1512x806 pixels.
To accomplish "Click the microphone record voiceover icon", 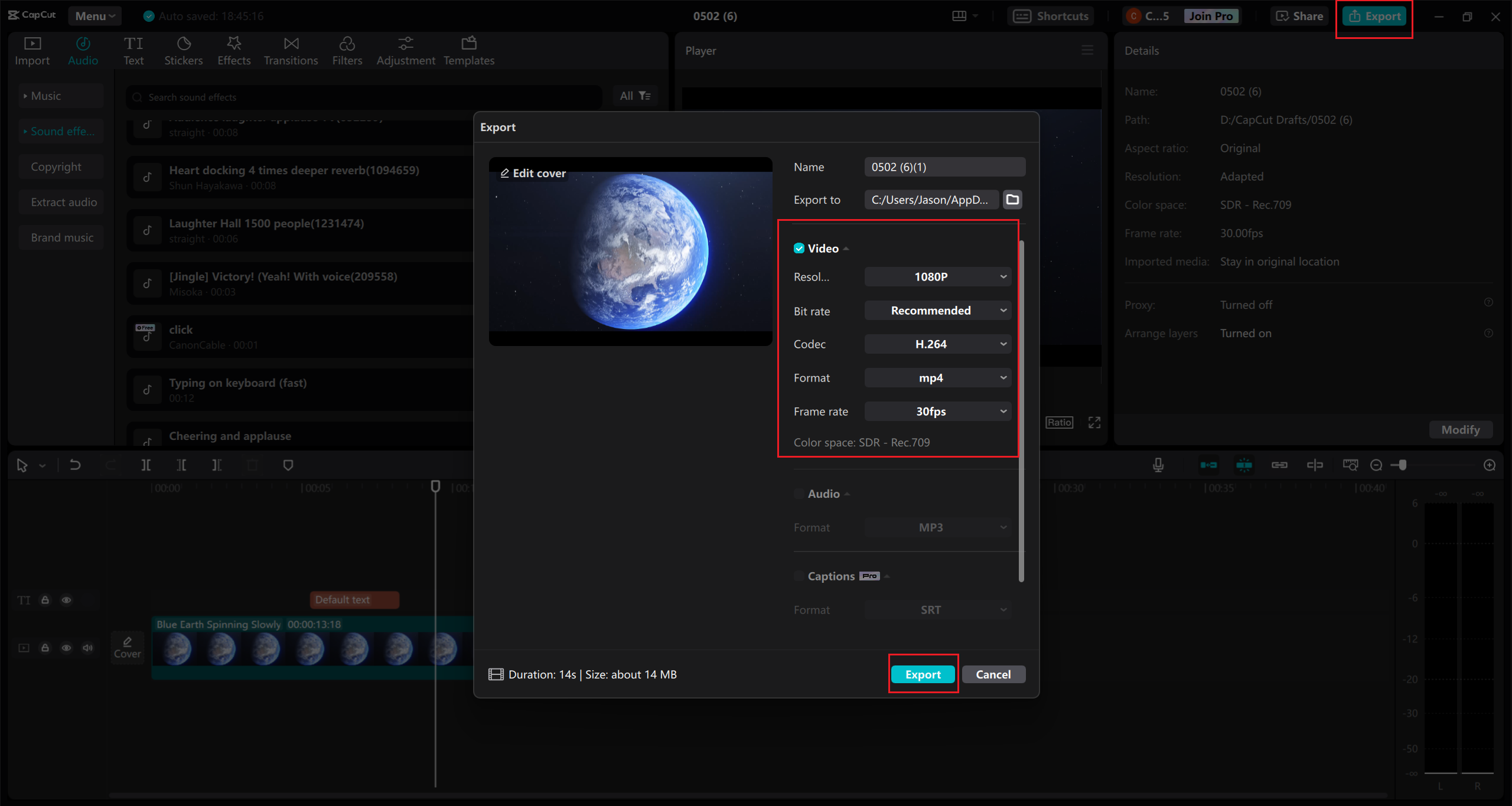I will tap(1158, 465).
